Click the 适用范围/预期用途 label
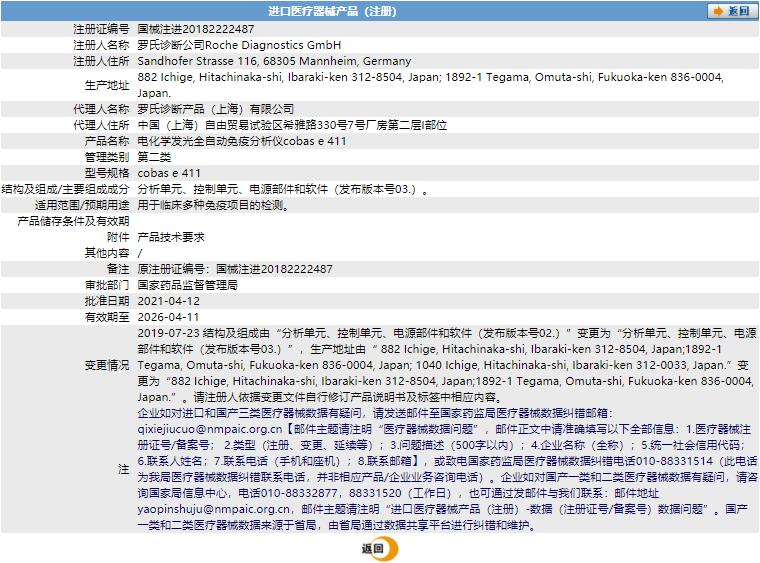Image resolution: width=760 pixels, height=563 pixels. (x=82, y=205)
